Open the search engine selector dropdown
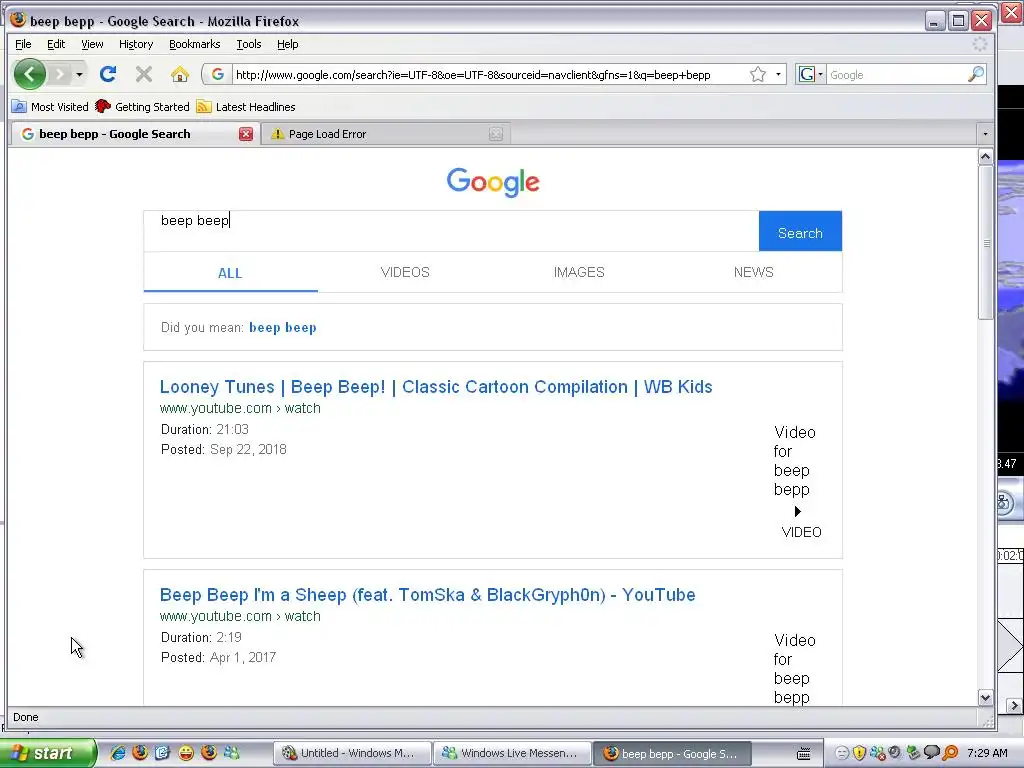The image size is (1024, 768). click(810, 74)
